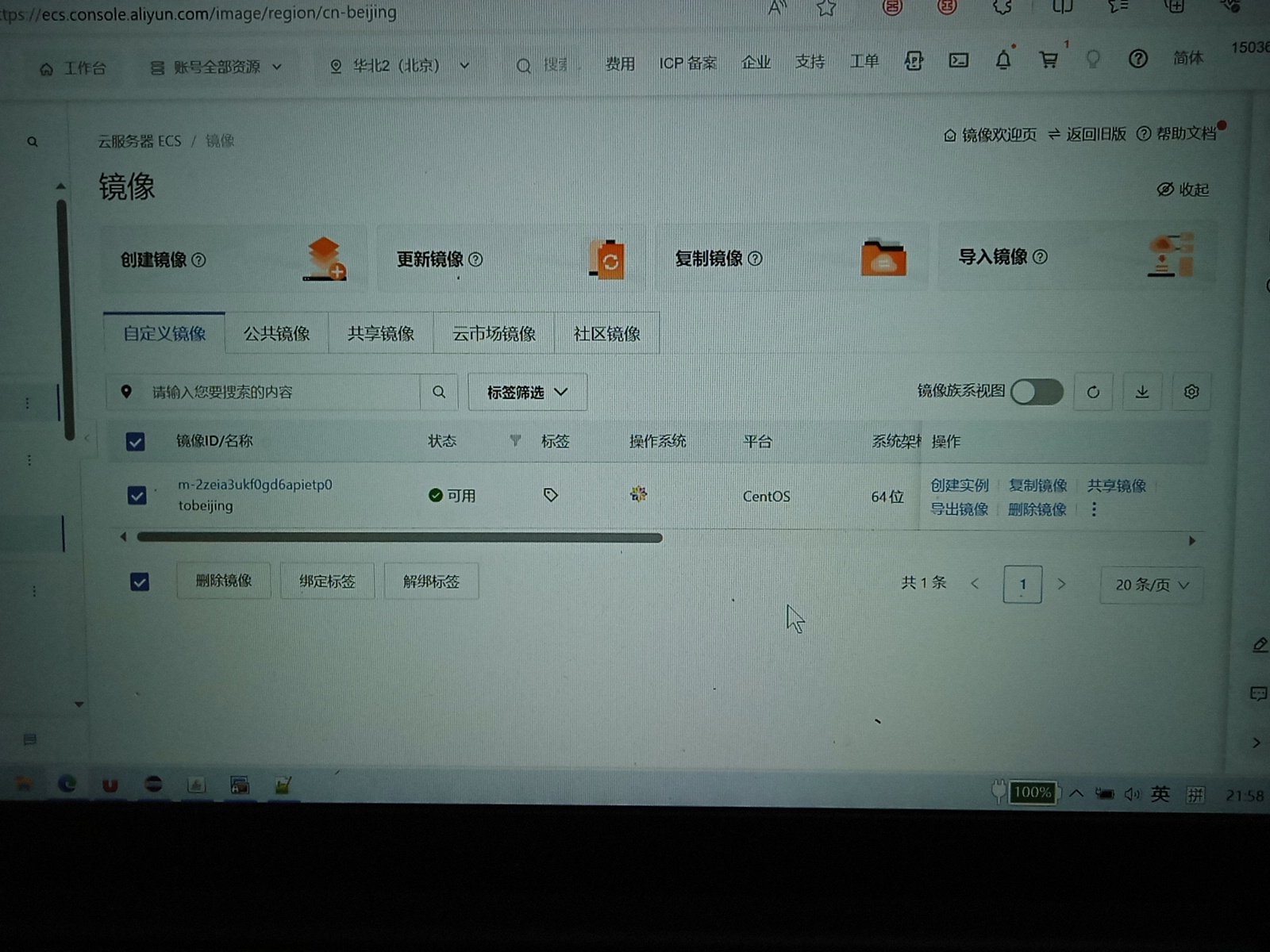Click help icon next to 更新镜像
The height and width of the screenshot is (952, 1270).
tap(475, 259)
